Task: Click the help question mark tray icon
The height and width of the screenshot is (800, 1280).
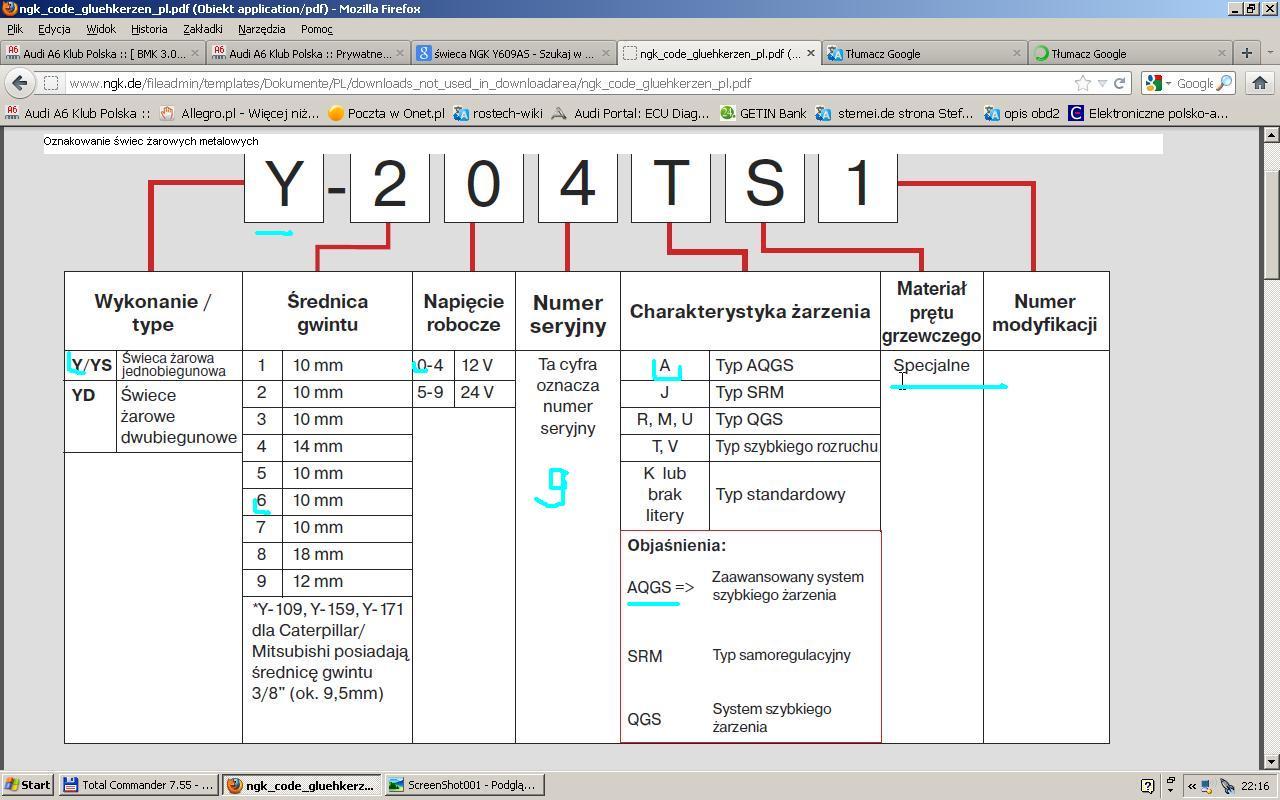Action: [1147, 785]
